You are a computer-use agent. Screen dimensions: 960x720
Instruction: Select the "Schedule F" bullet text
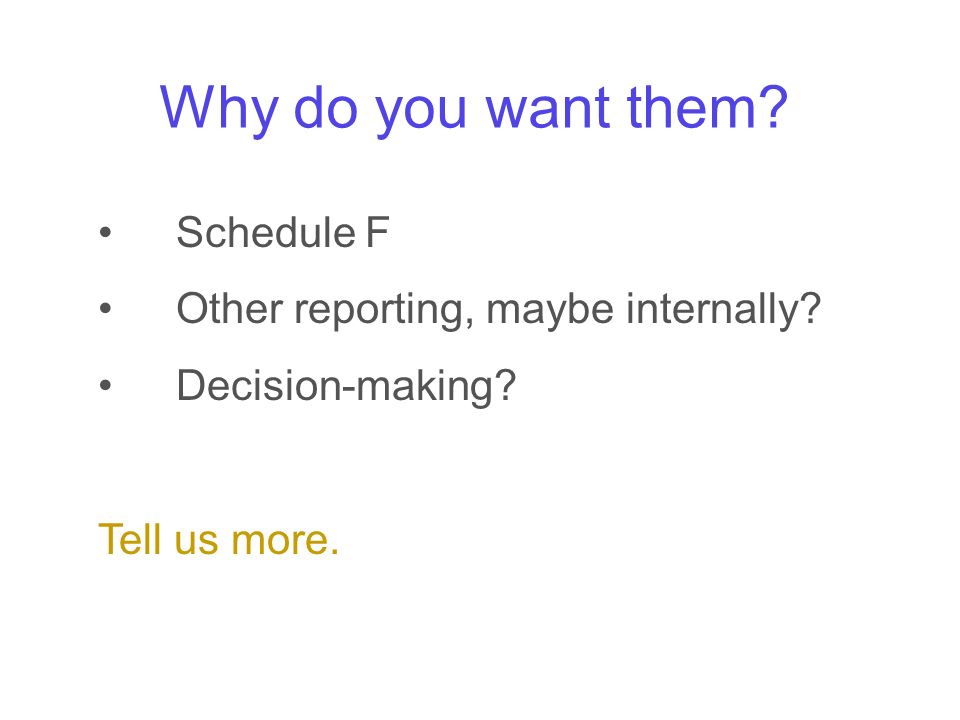coord(283,233)
